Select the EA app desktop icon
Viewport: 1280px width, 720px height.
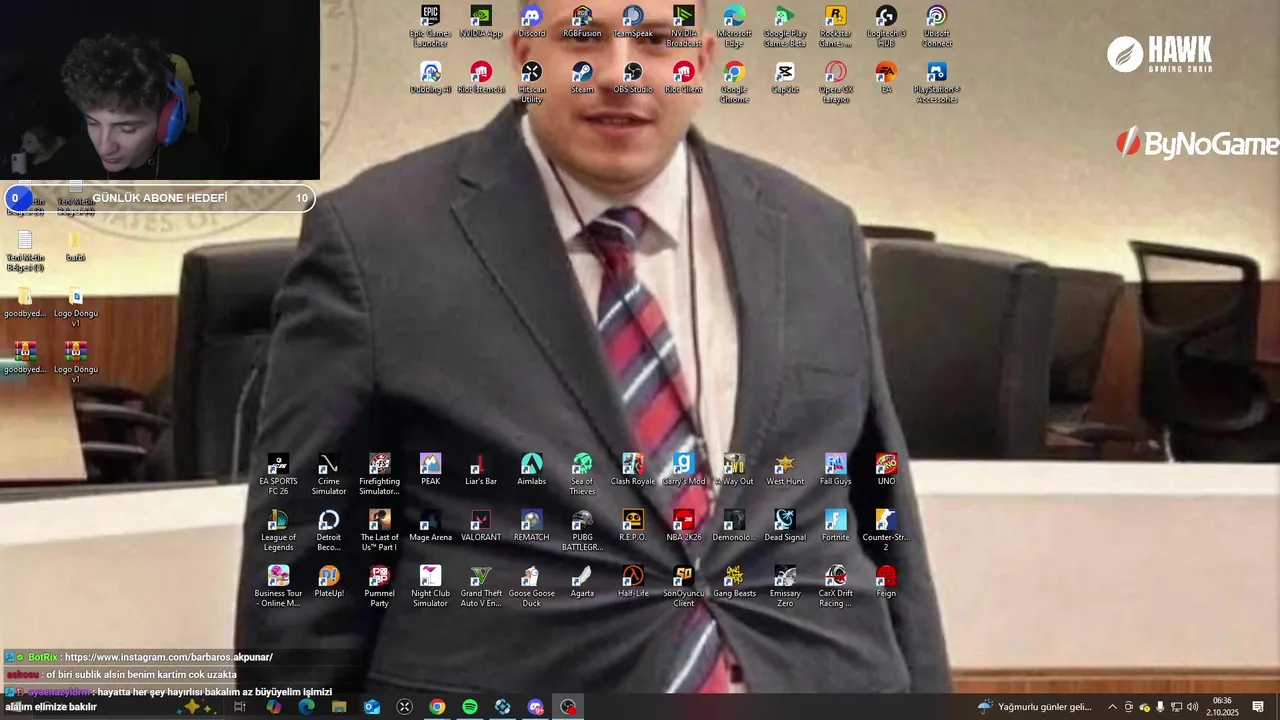[x=886, y=78]
